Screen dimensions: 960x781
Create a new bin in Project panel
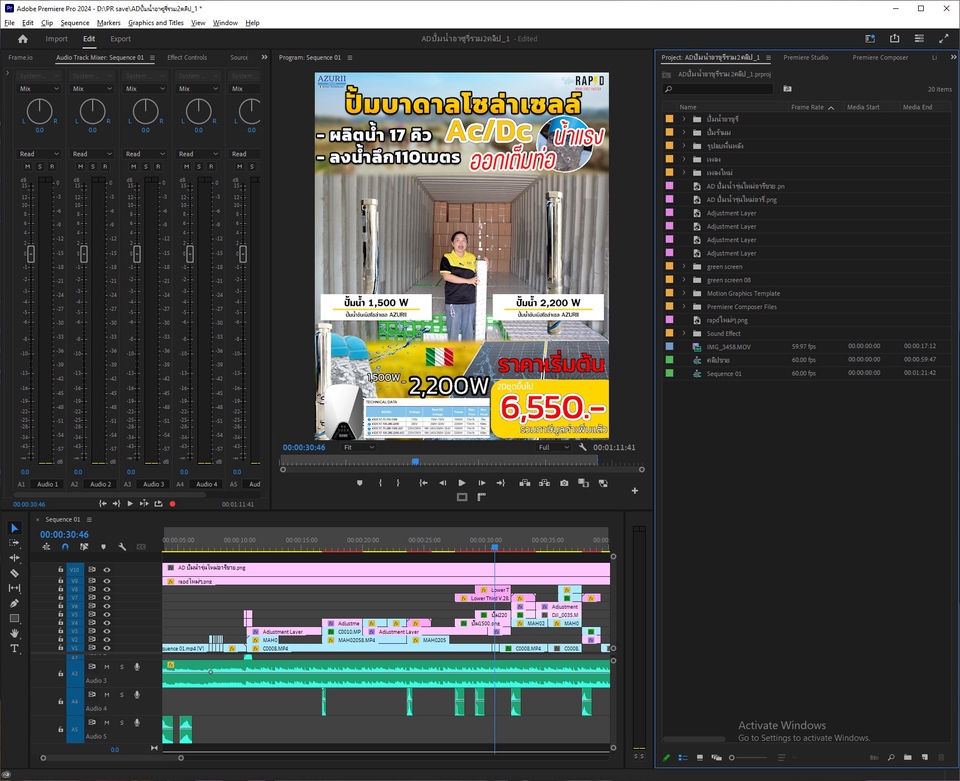click(907, 757)
